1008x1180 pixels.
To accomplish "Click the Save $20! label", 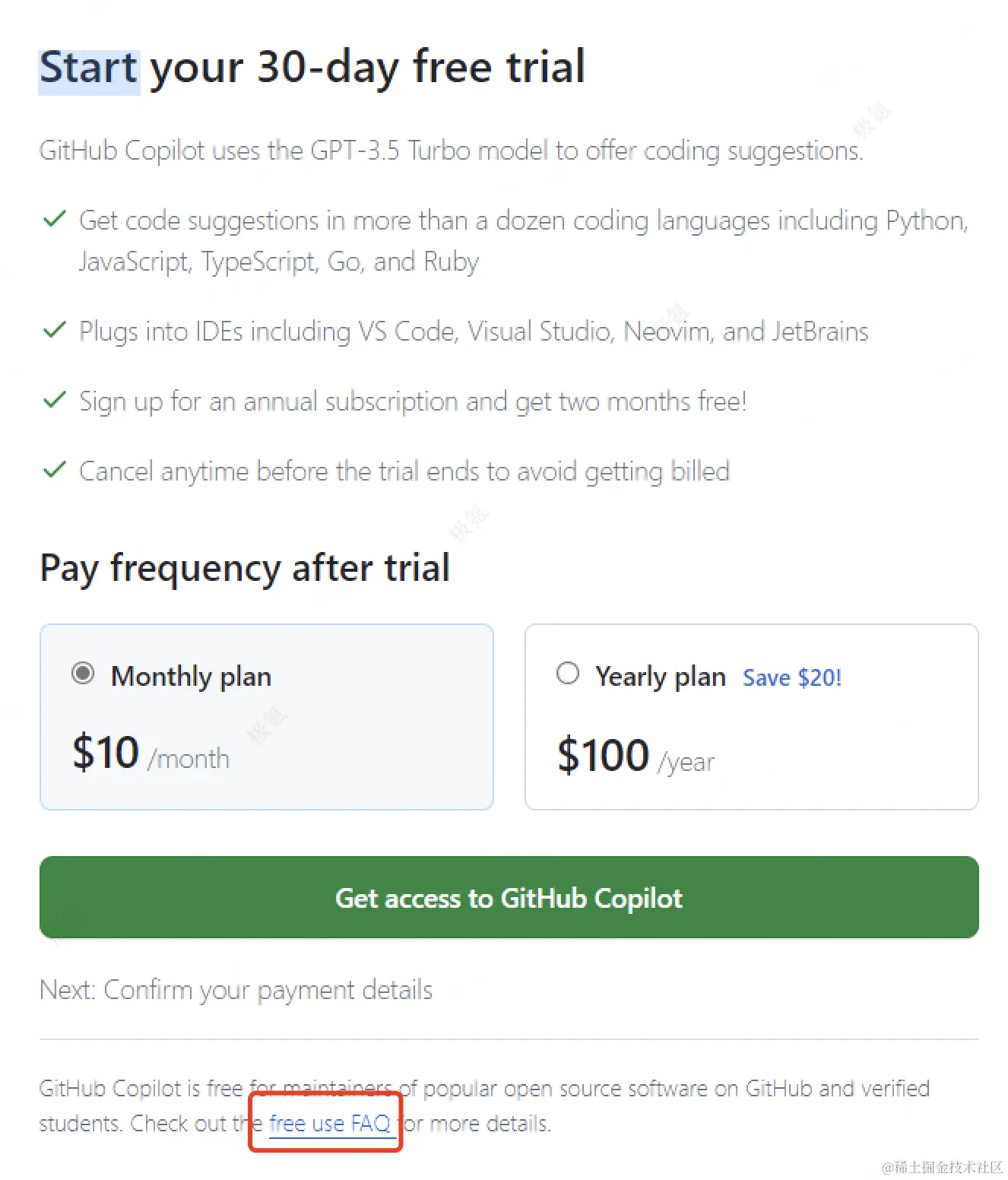I will coord(791,677).
